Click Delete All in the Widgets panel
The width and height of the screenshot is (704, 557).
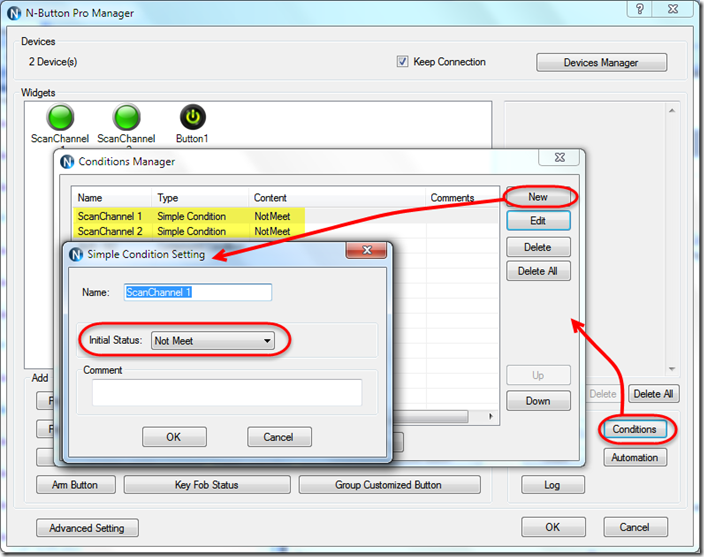point(654,394)
